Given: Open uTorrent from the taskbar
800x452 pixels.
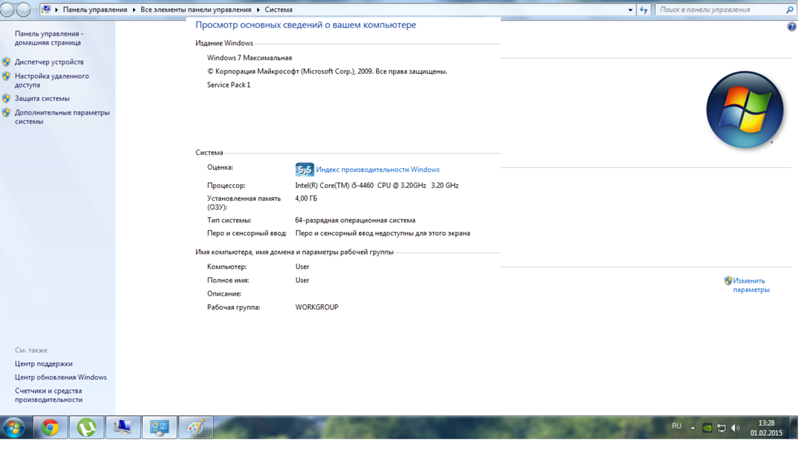Looking at the screenshot, I should 87,427.
